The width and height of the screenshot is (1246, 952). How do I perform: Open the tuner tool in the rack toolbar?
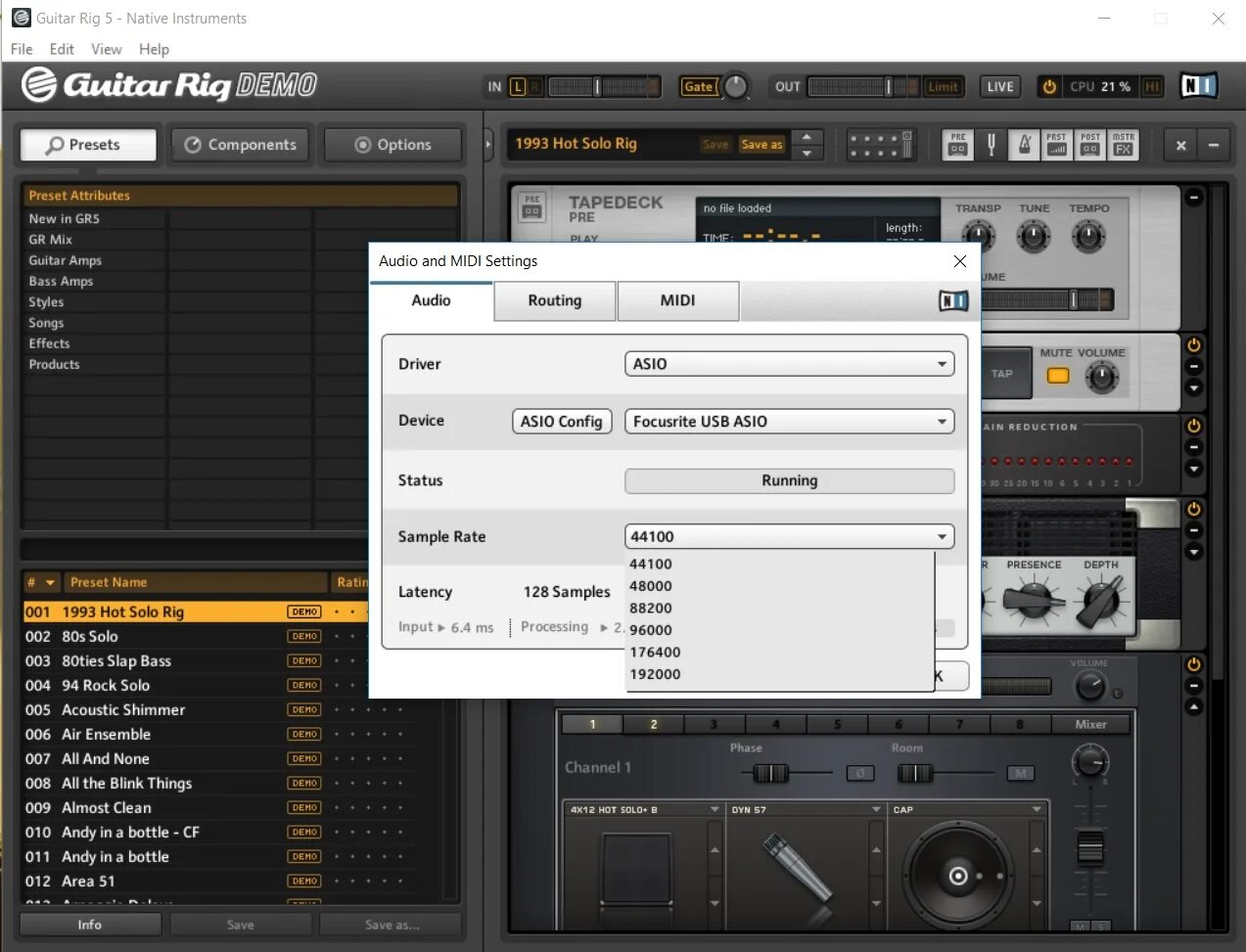[991, 145]
